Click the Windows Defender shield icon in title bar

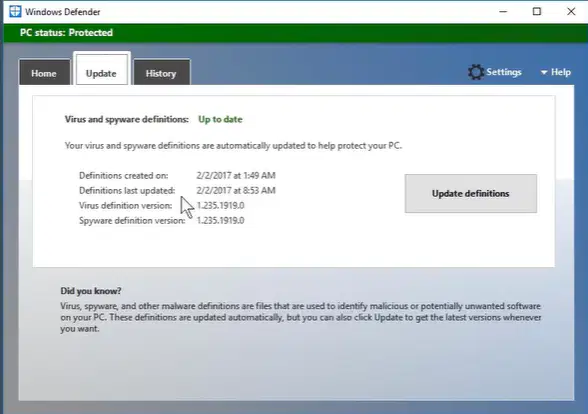(x=15, y=11)
